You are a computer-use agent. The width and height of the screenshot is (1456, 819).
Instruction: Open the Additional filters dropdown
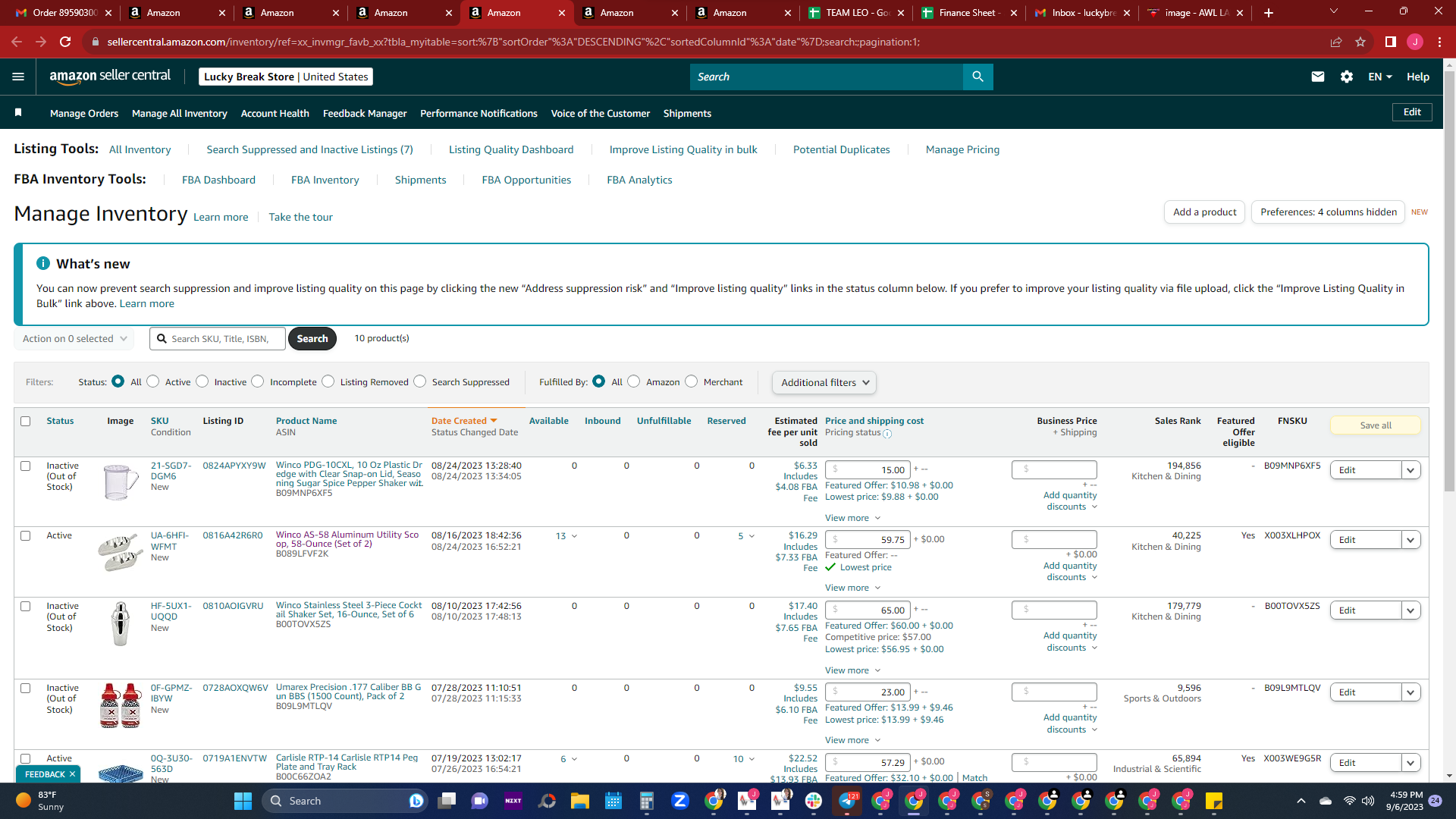coord(824,383)
